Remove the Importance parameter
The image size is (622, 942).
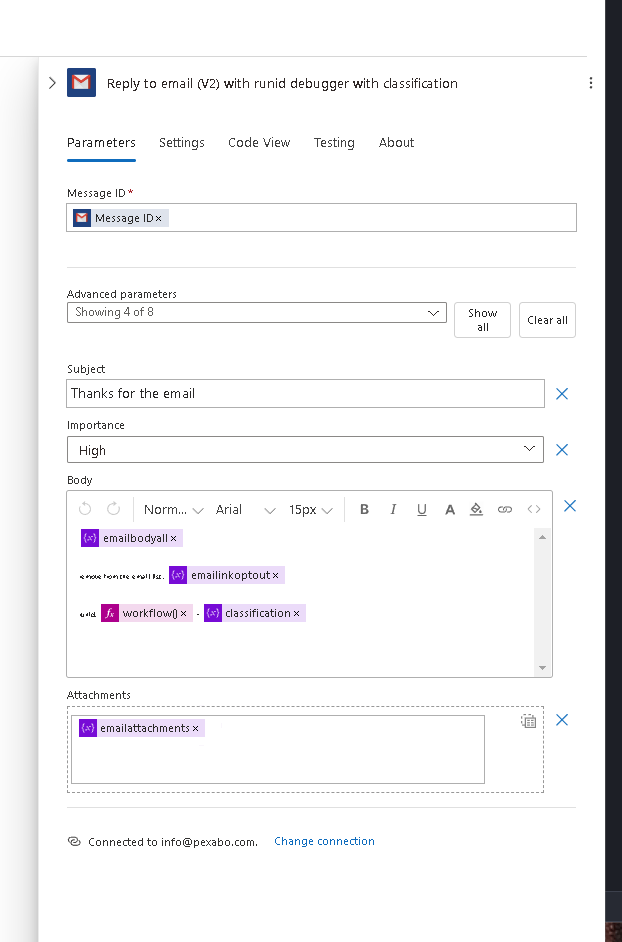click(562, 449)
